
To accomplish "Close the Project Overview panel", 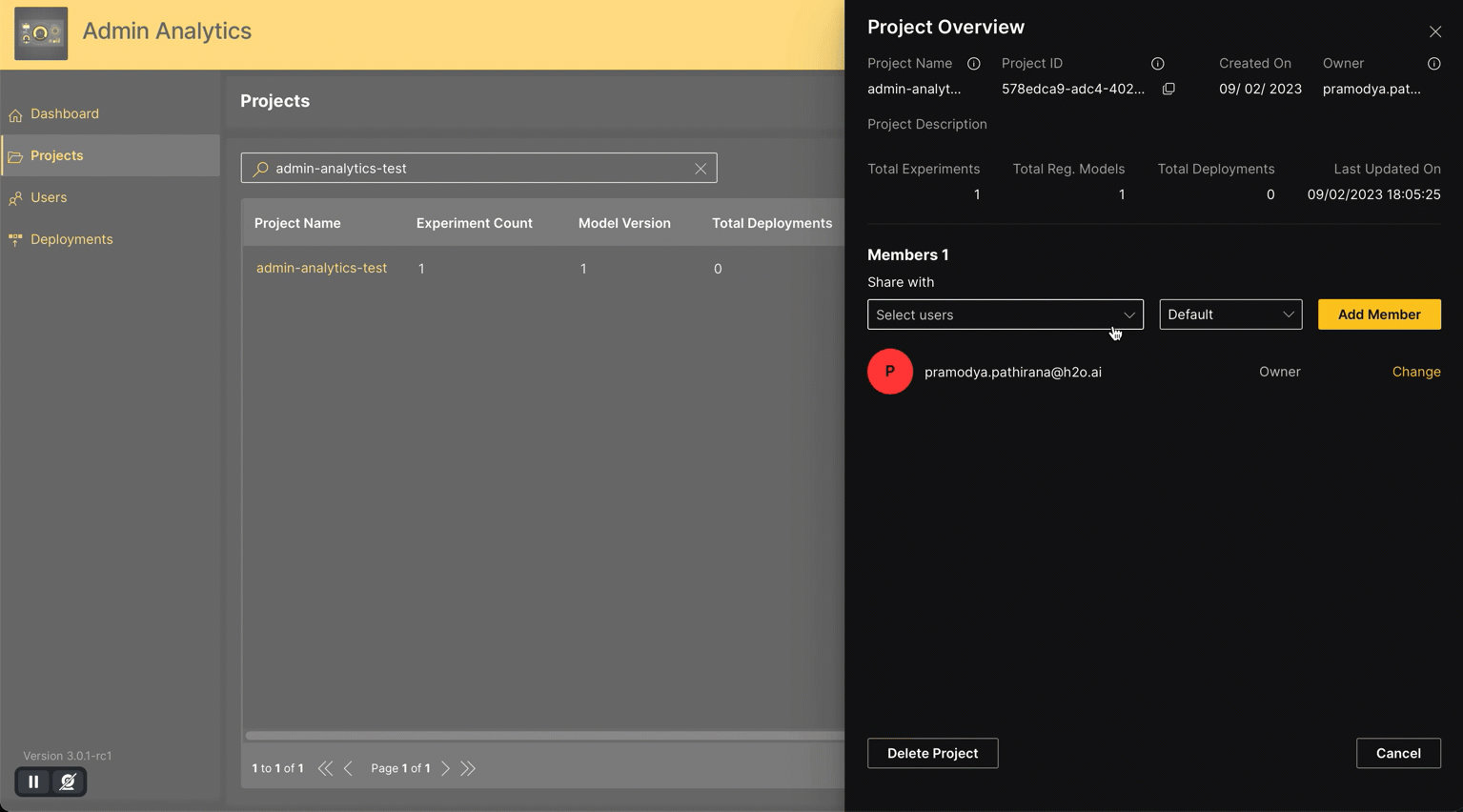I will 1434,31.
